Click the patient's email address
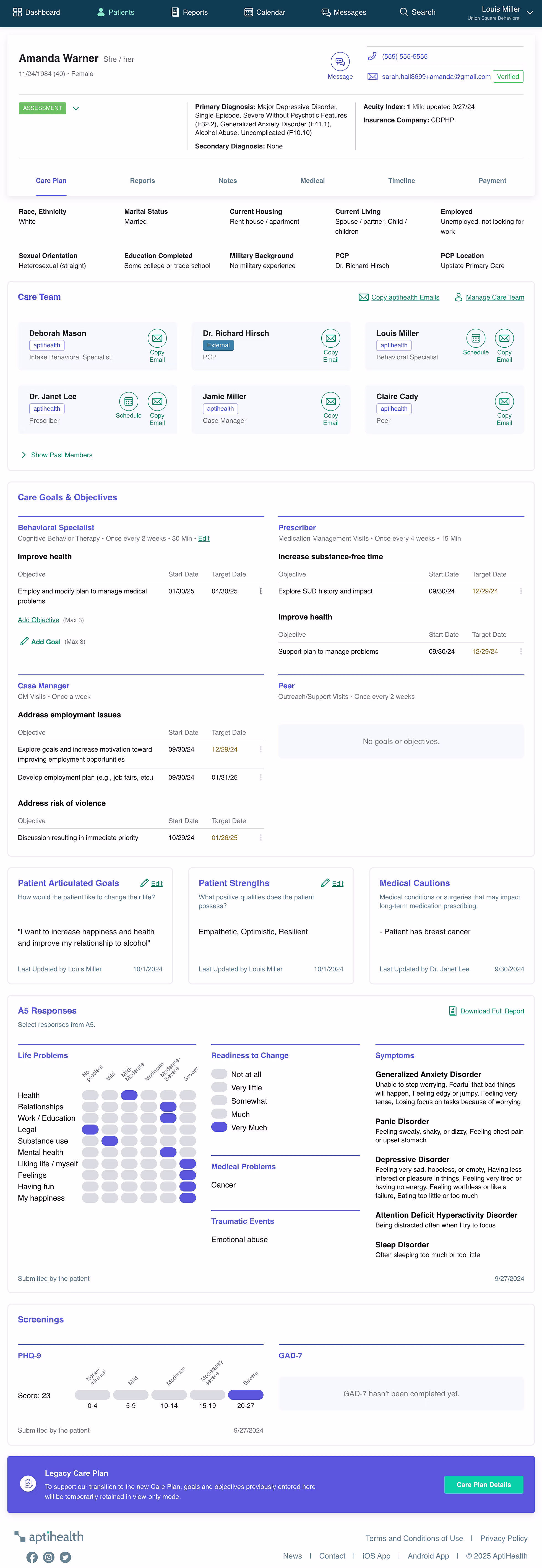The width and height of the screenshot is (542, 1568). point(436,77)
